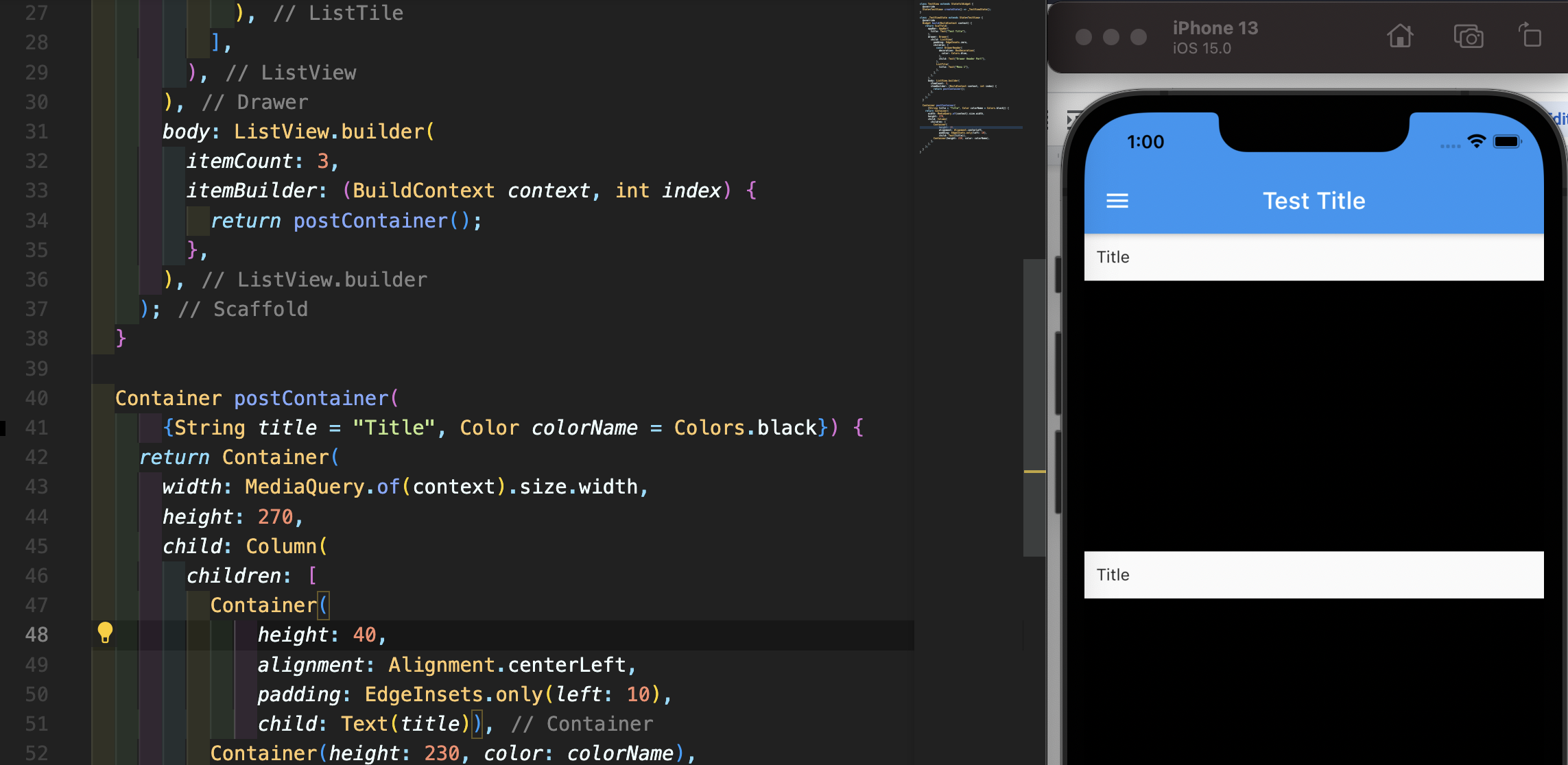Click the editor vertical scrollbar
The width and height of the screenshot is (1568, 765).
[1034, 408]
